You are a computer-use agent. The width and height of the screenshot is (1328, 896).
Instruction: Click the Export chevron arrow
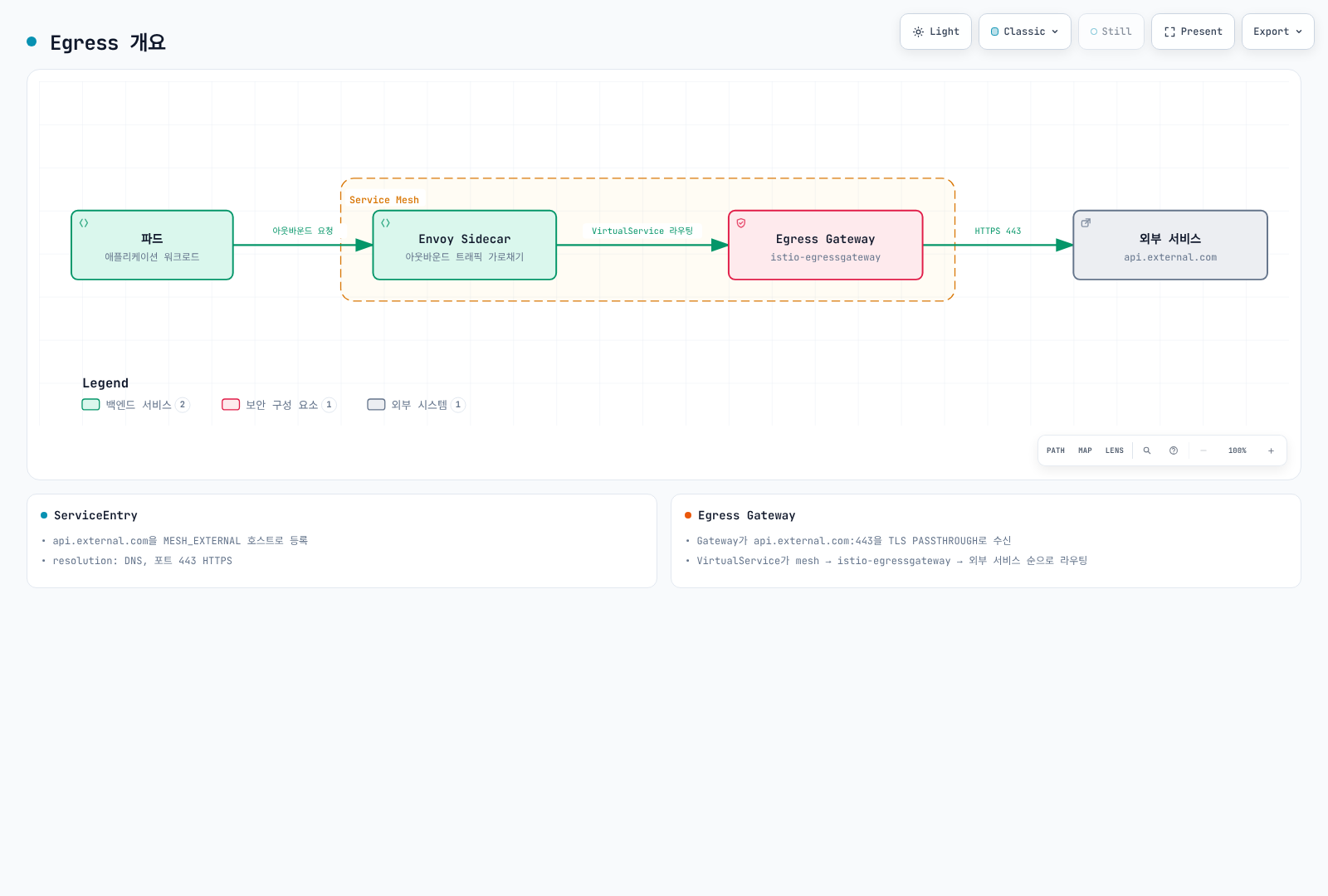click(x=1299, y=32)
